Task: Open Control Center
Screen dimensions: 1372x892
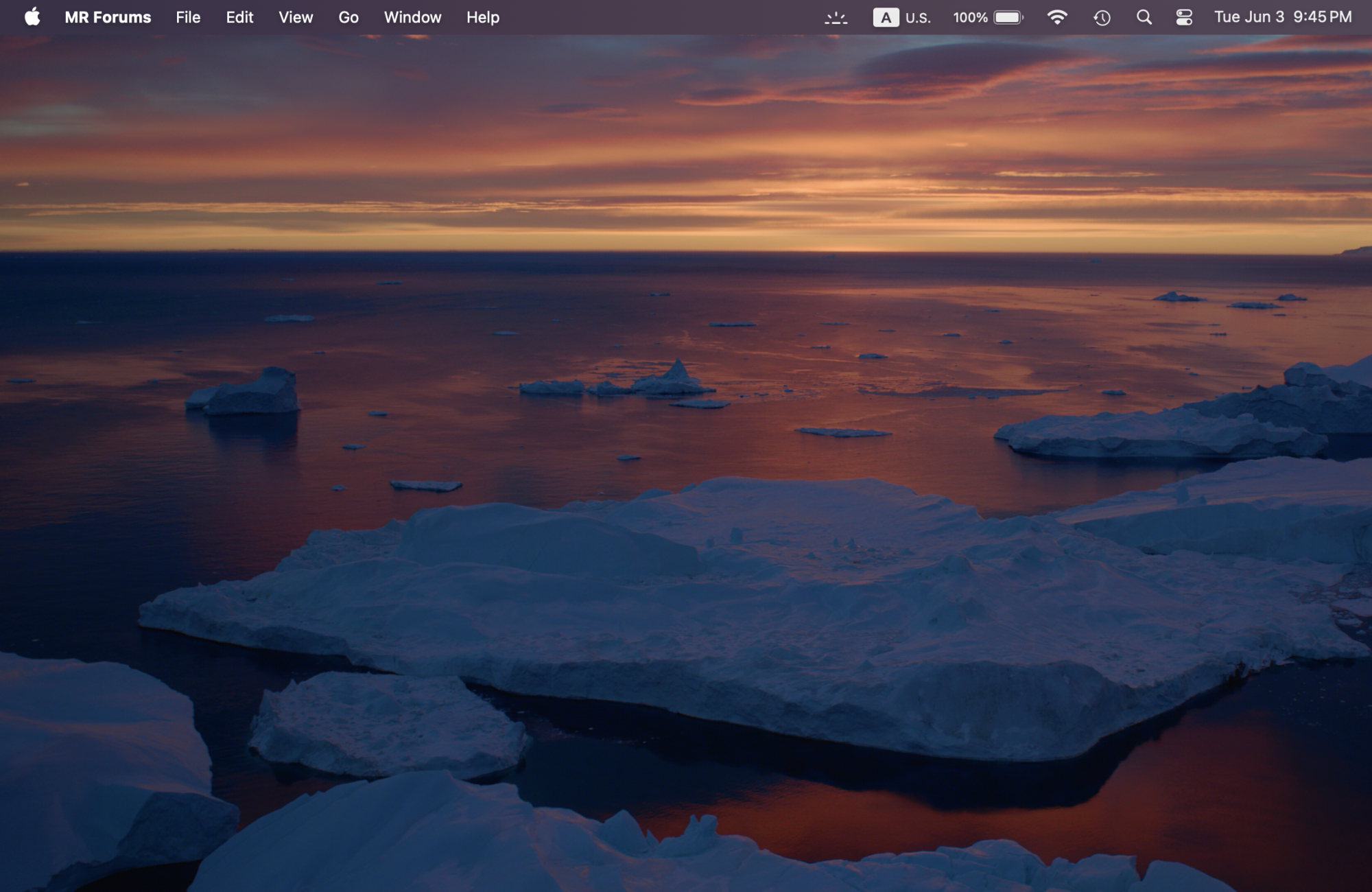Action: click(1184, 18)
